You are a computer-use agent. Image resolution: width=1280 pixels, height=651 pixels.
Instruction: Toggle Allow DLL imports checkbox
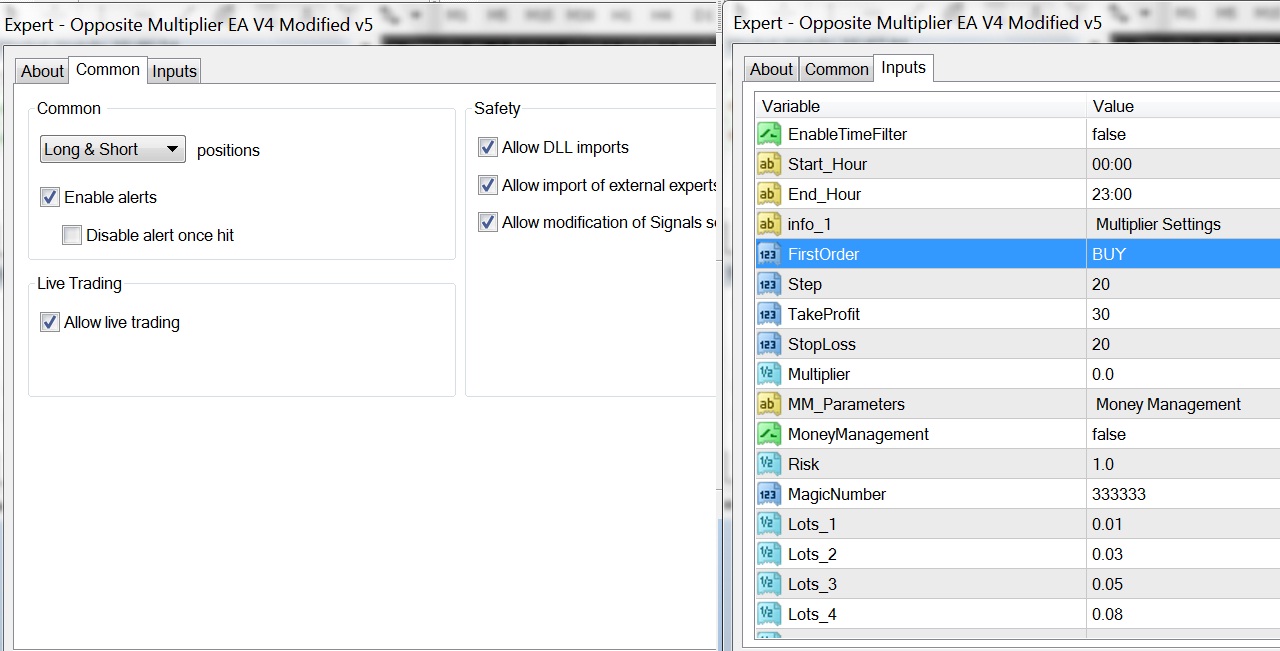pos(488,147)
